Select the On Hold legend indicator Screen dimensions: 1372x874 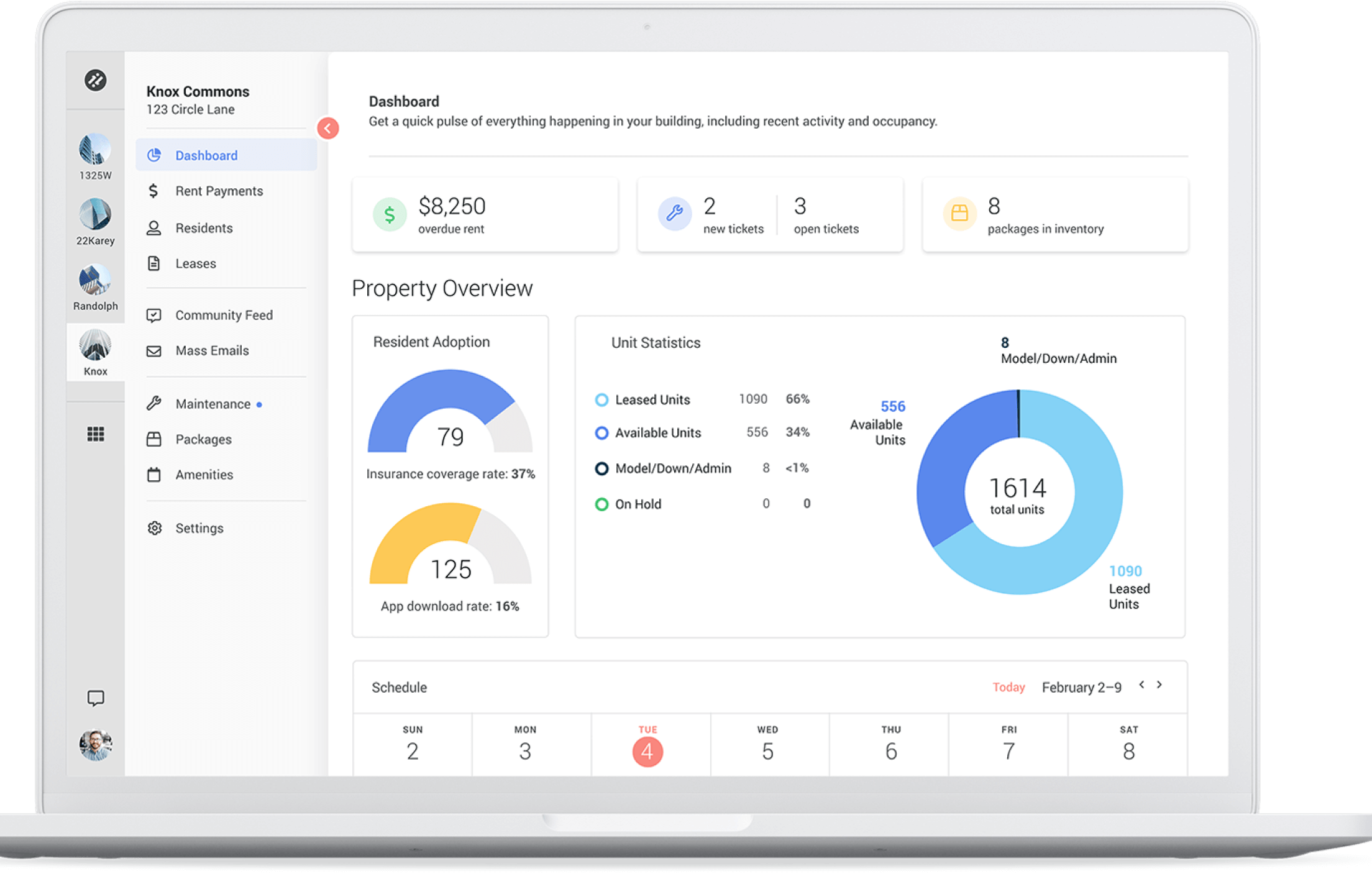pyautogui.click(x=601, y=504)
